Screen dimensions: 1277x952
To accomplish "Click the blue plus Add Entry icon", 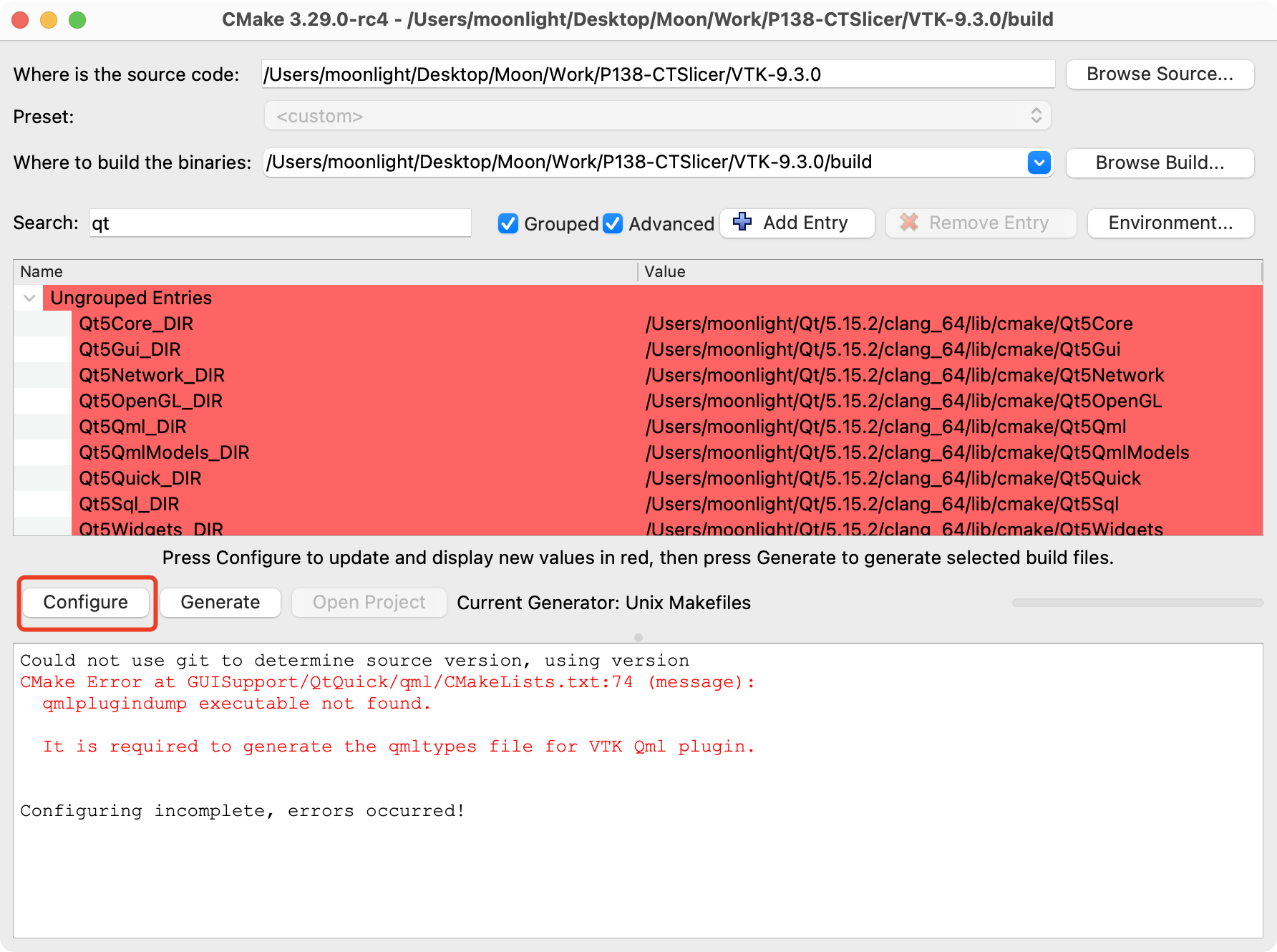I will click(742, 223).
